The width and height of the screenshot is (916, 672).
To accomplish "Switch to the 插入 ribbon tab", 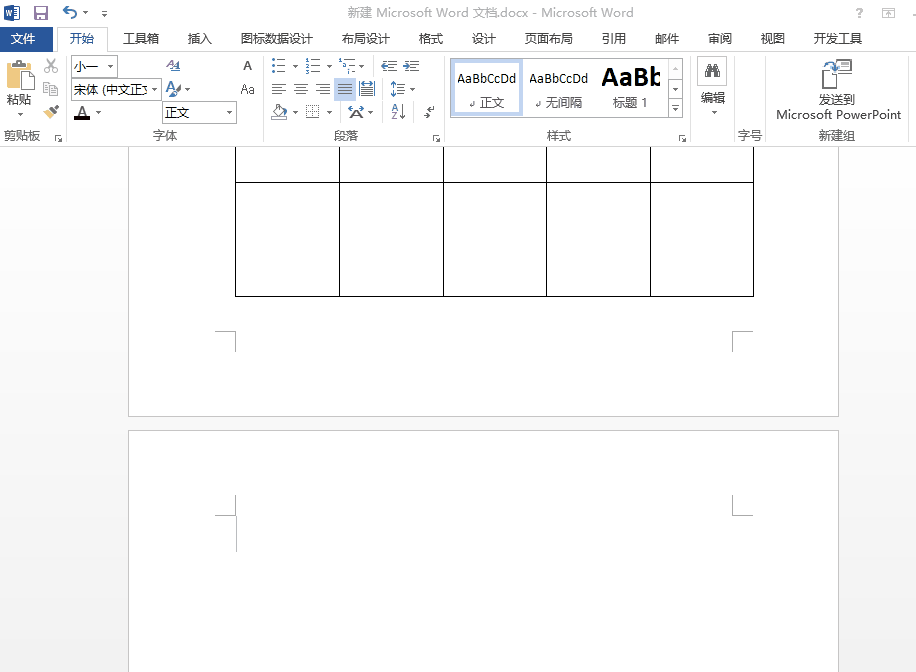I will pos(200,39).
